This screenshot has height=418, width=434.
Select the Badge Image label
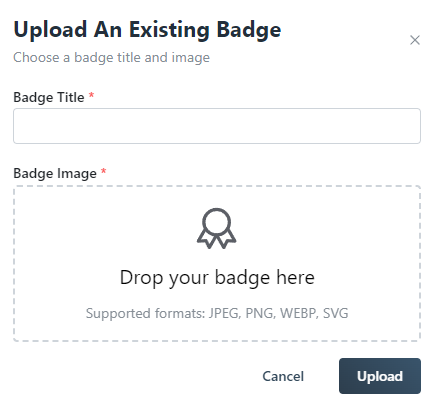point(55,173)
